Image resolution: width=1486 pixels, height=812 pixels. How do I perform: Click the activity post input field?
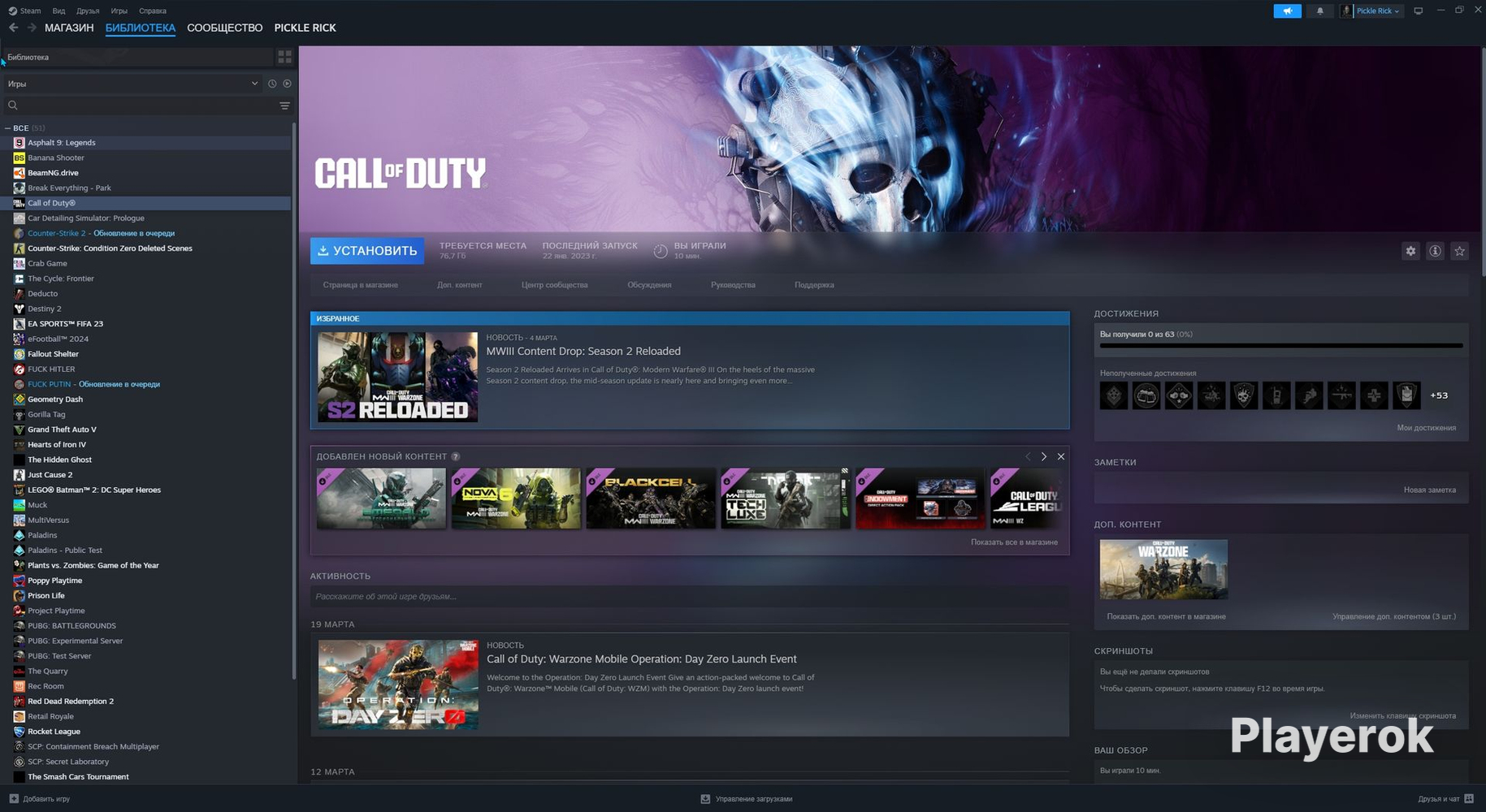click(x=689, y=597)
